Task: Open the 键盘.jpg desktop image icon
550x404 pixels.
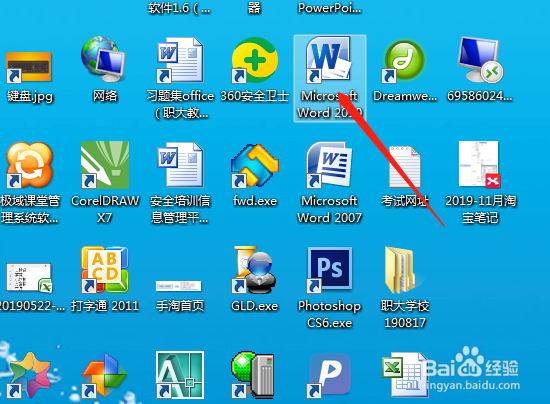Action: click(x=29, y=67)
